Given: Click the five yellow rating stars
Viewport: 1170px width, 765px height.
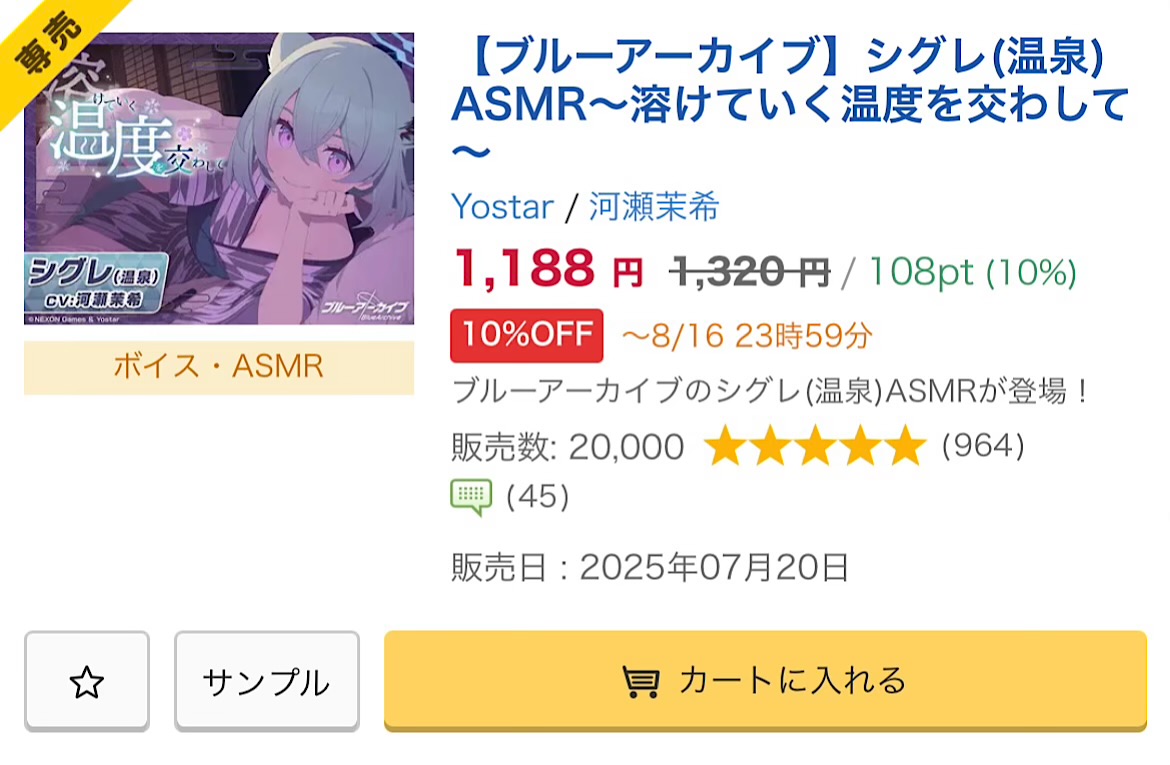Looking at the screenshot, I should tap(815, 447).
